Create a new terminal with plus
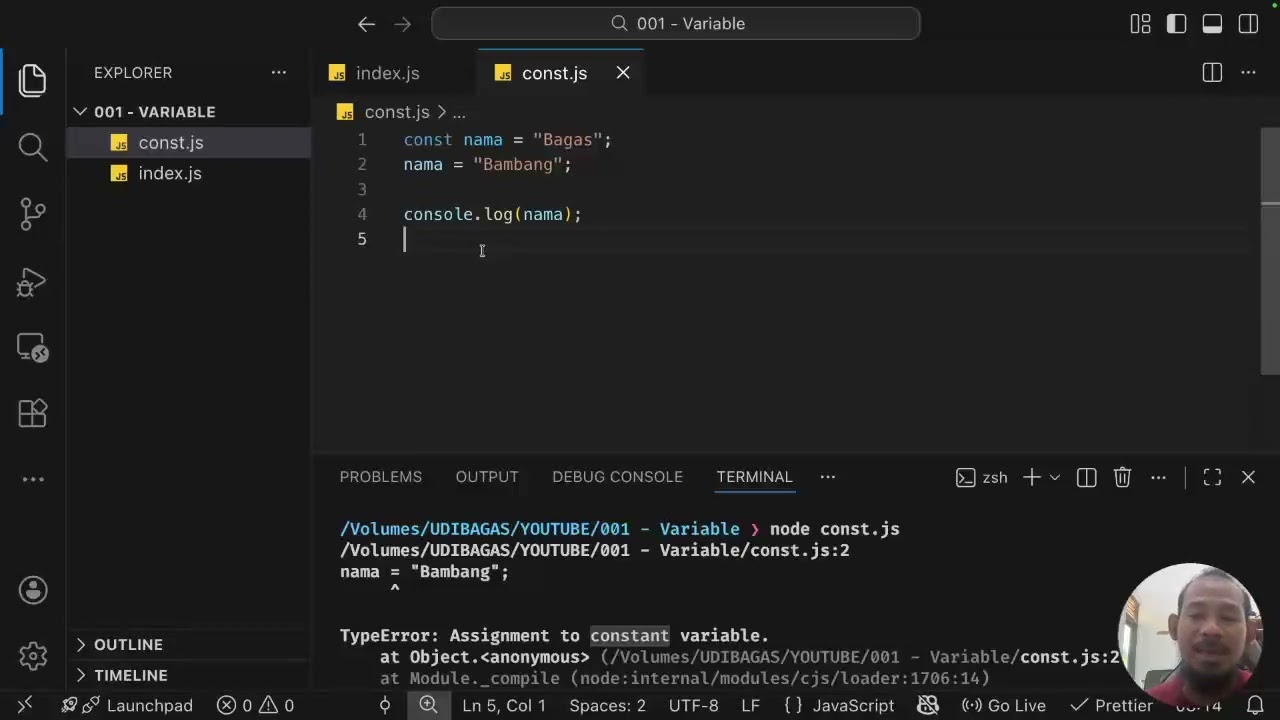The height and width of the screenshot is (720, 1280). pyautogui.click(x=1031, y=478)
